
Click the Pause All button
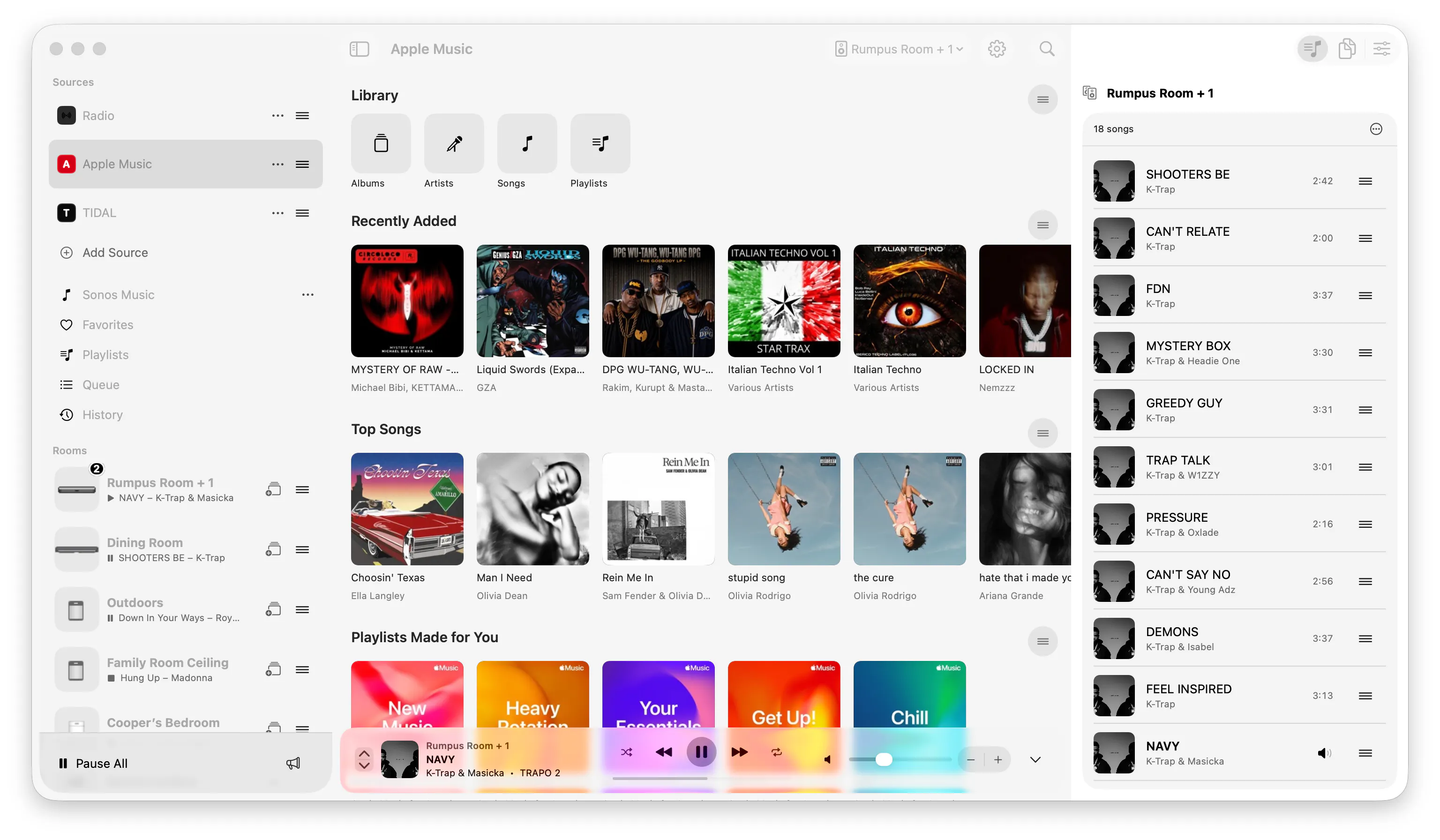[x=93, y=764]
